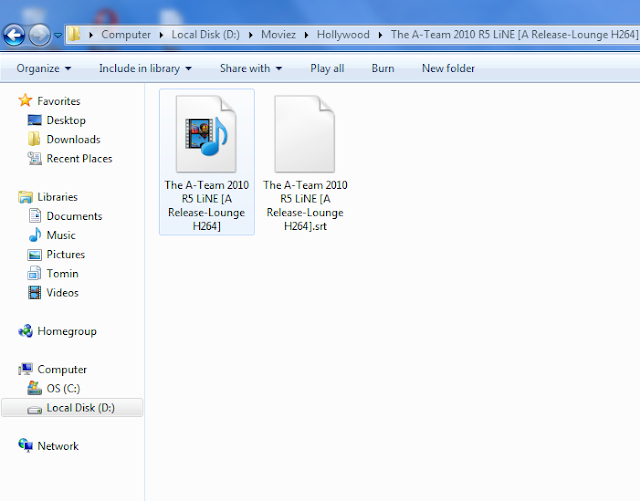The width and height of the screenshot is (640, 501).
Task: Open the Computer breadcrumb in address bar
Action: [x=126, y=35]
